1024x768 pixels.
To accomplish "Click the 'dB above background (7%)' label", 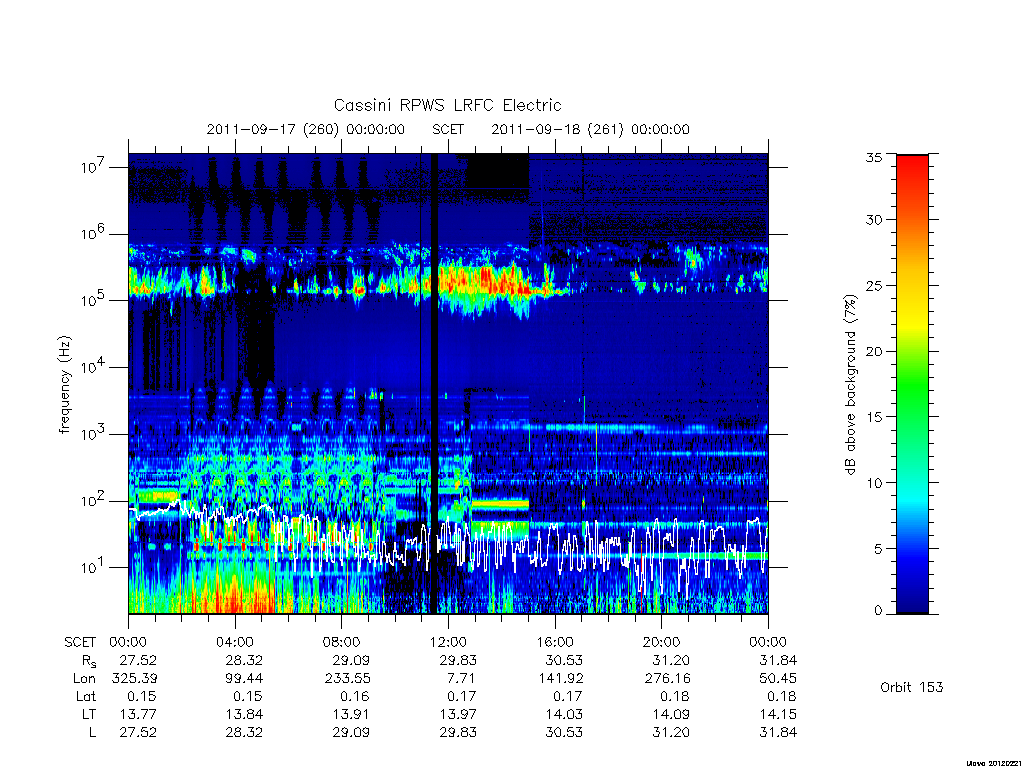I will (850, 385).
